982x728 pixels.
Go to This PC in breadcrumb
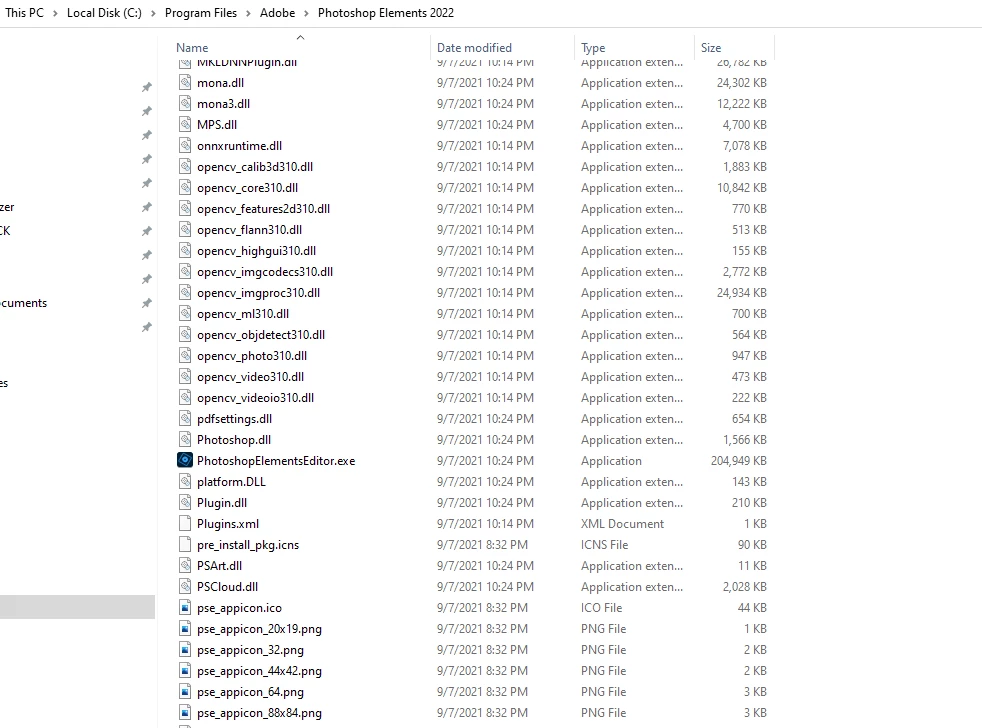click(24, 13)
